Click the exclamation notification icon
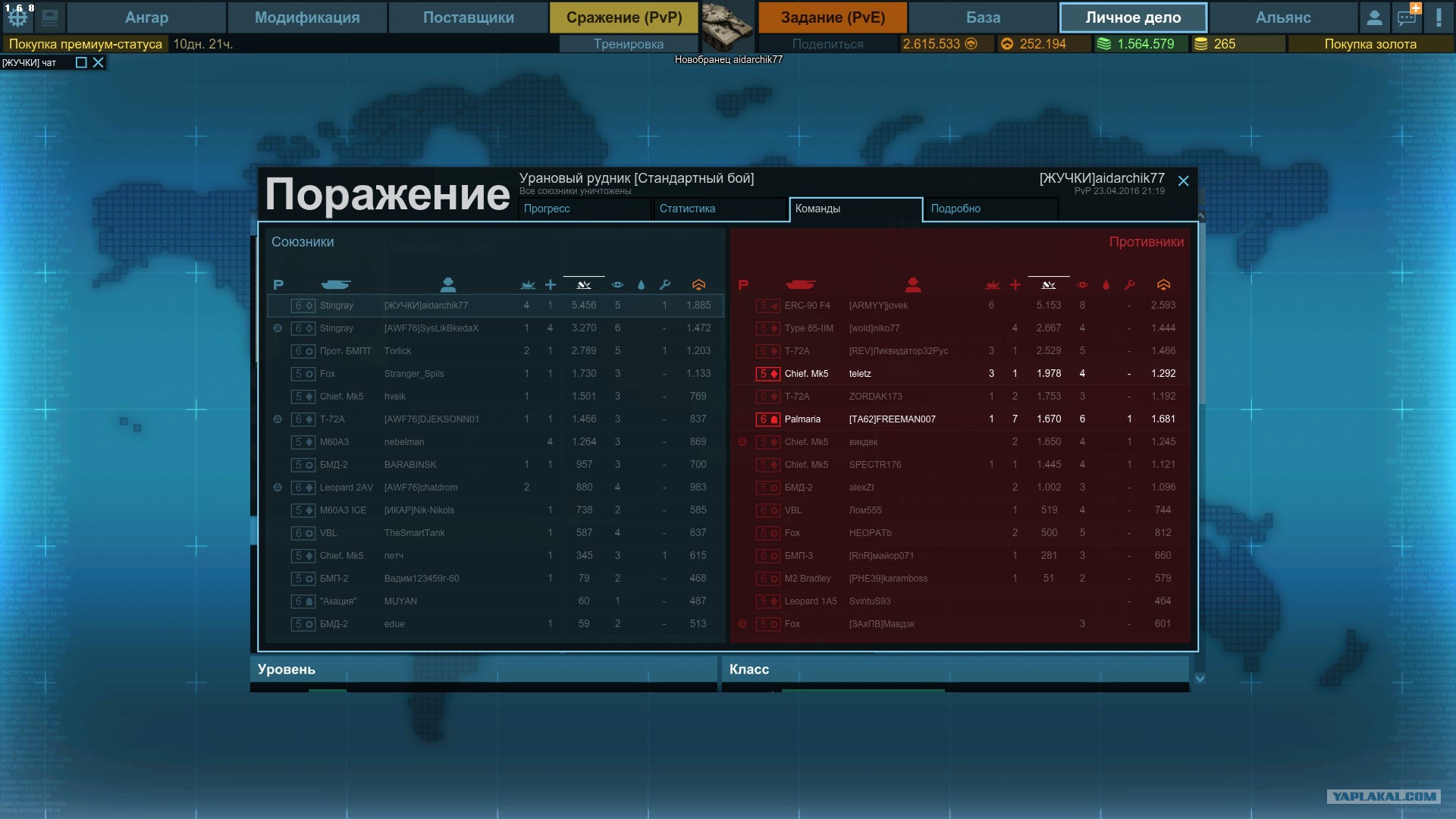 [1439, 17]
